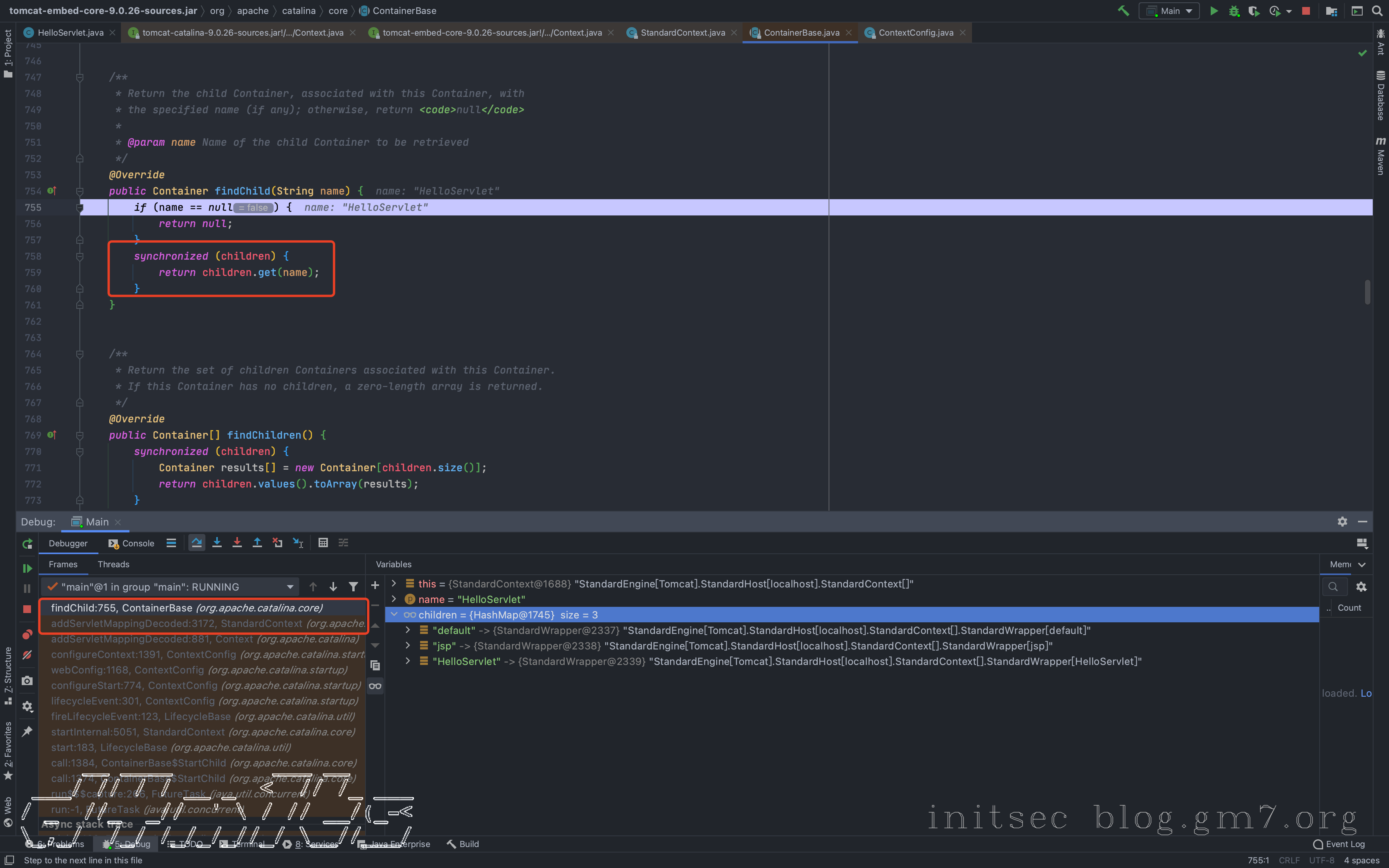This screenshot has height=868, width=1389.
Task: Click View Breakpoints red circles icon
Action: (x=27, y=634)
